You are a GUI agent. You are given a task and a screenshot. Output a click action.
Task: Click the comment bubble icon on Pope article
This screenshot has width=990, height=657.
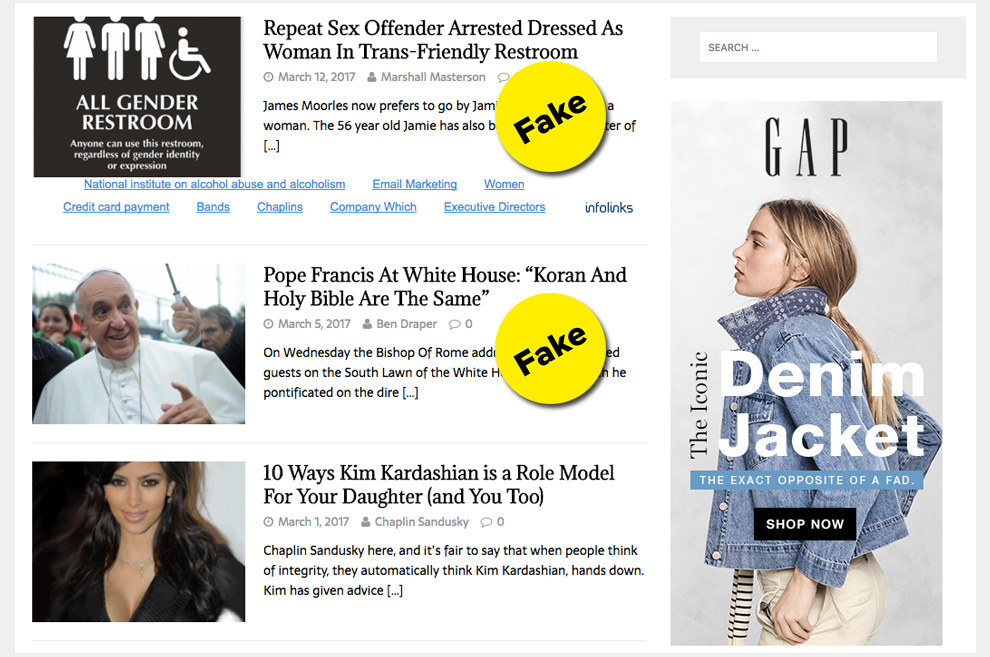pos(454,324)
